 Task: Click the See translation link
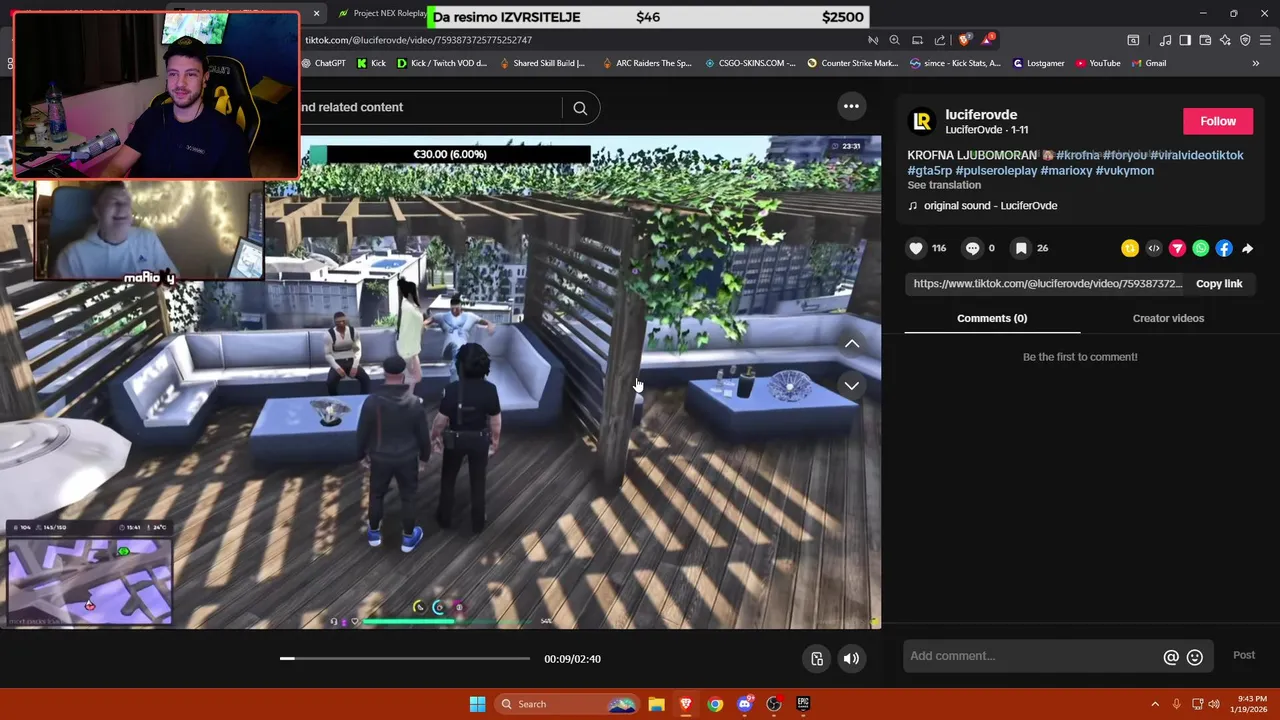pyautogui.click(x=944, y=185)
